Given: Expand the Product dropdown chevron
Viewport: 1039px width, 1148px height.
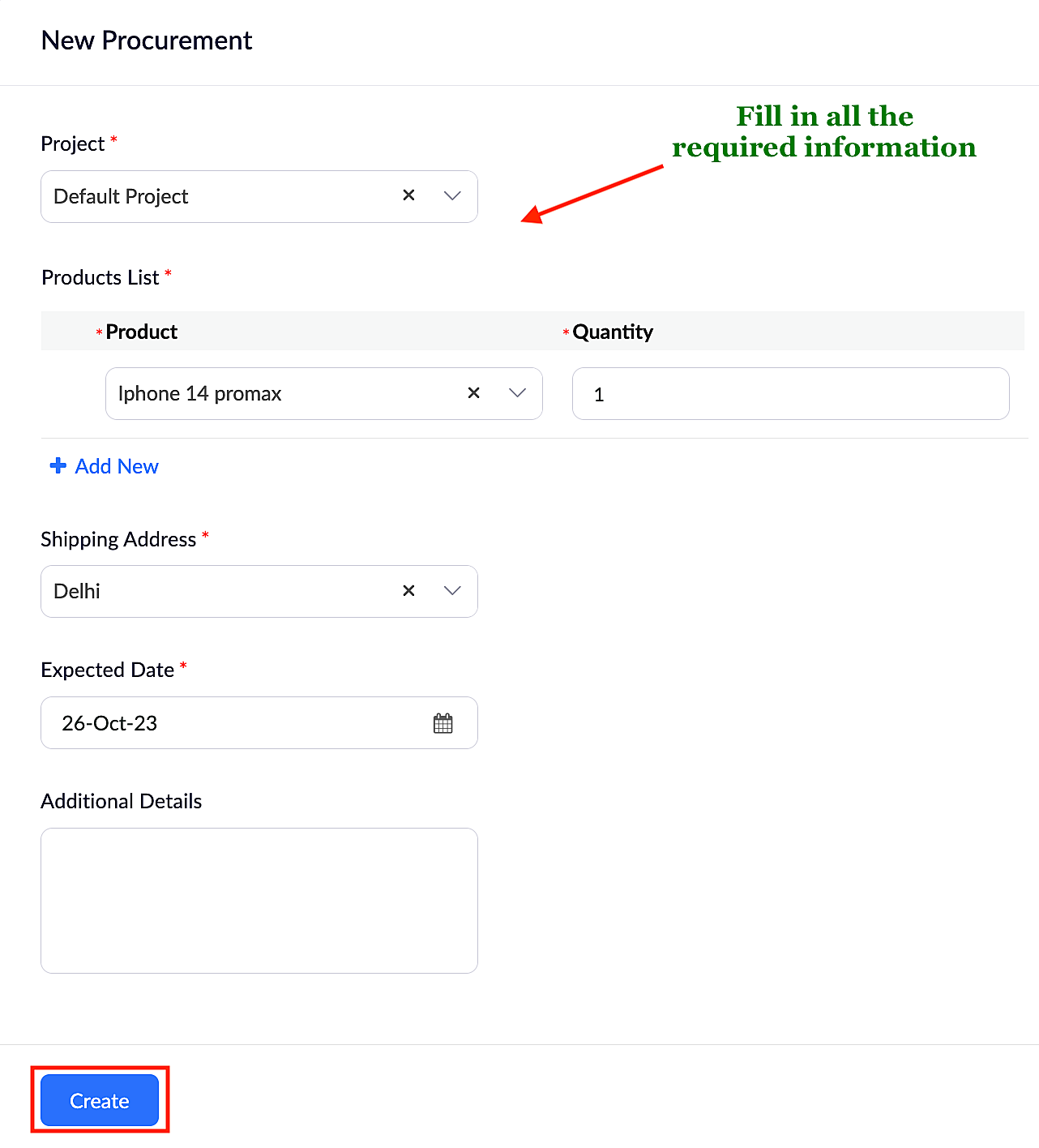Looking at the screenshot, I should 517,393.
